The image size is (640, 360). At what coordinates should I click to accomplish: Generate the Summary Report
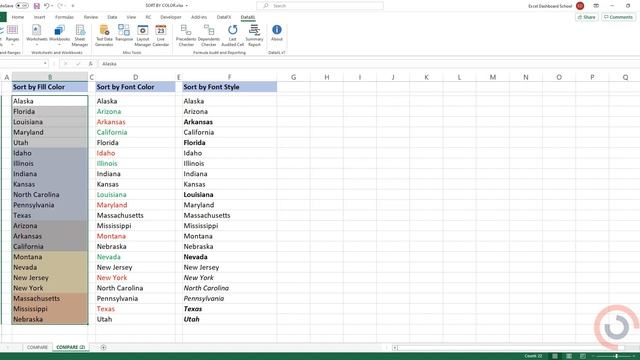[x=254, y=35]
